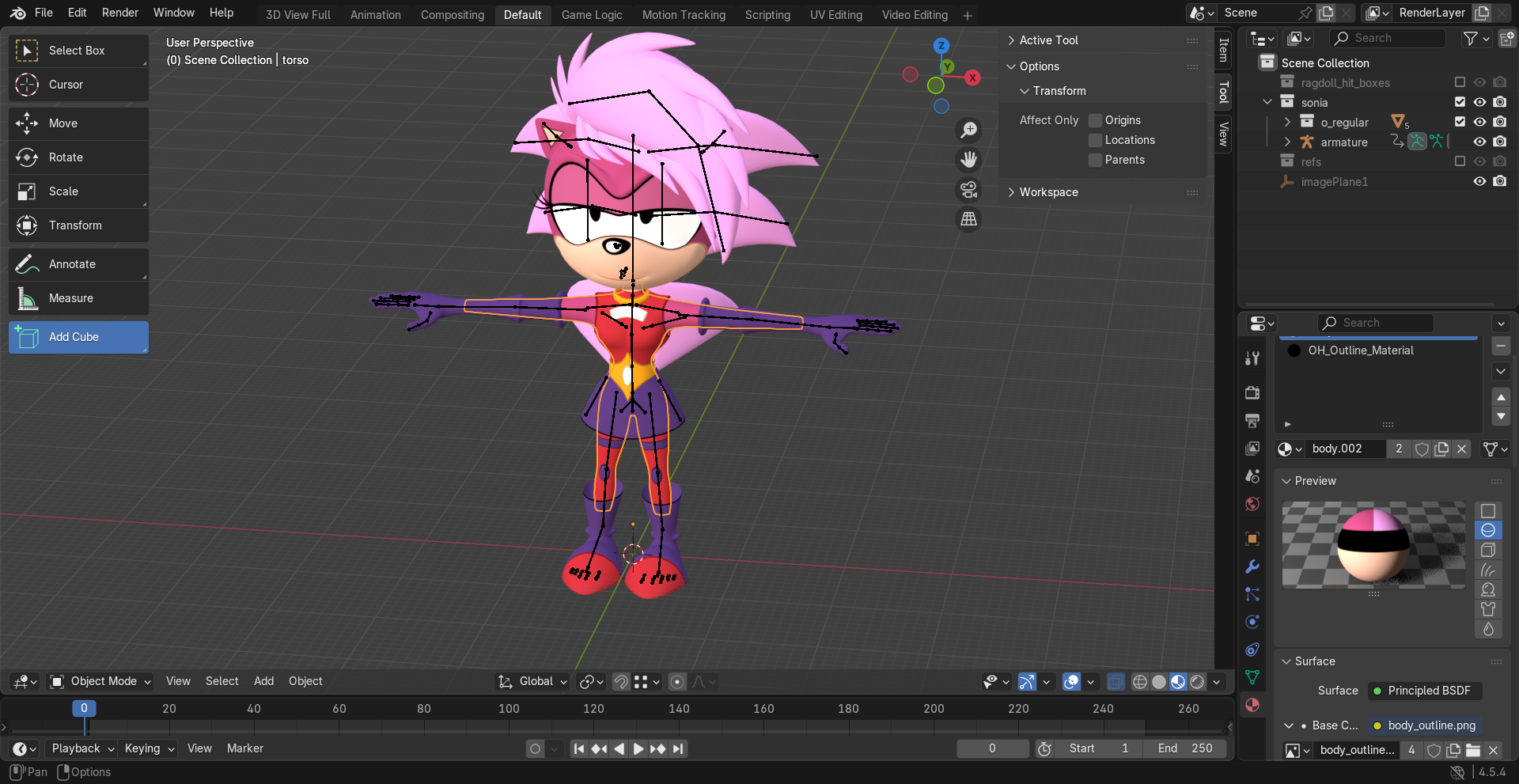Expand the o_regular collection in outliner
This screenshot has width=1519, height=784.
1287,122
